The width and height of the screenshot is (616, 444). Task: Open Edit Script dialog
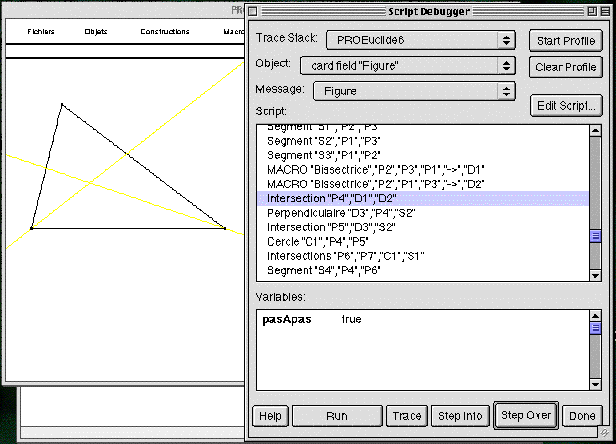tap(567, 105)
